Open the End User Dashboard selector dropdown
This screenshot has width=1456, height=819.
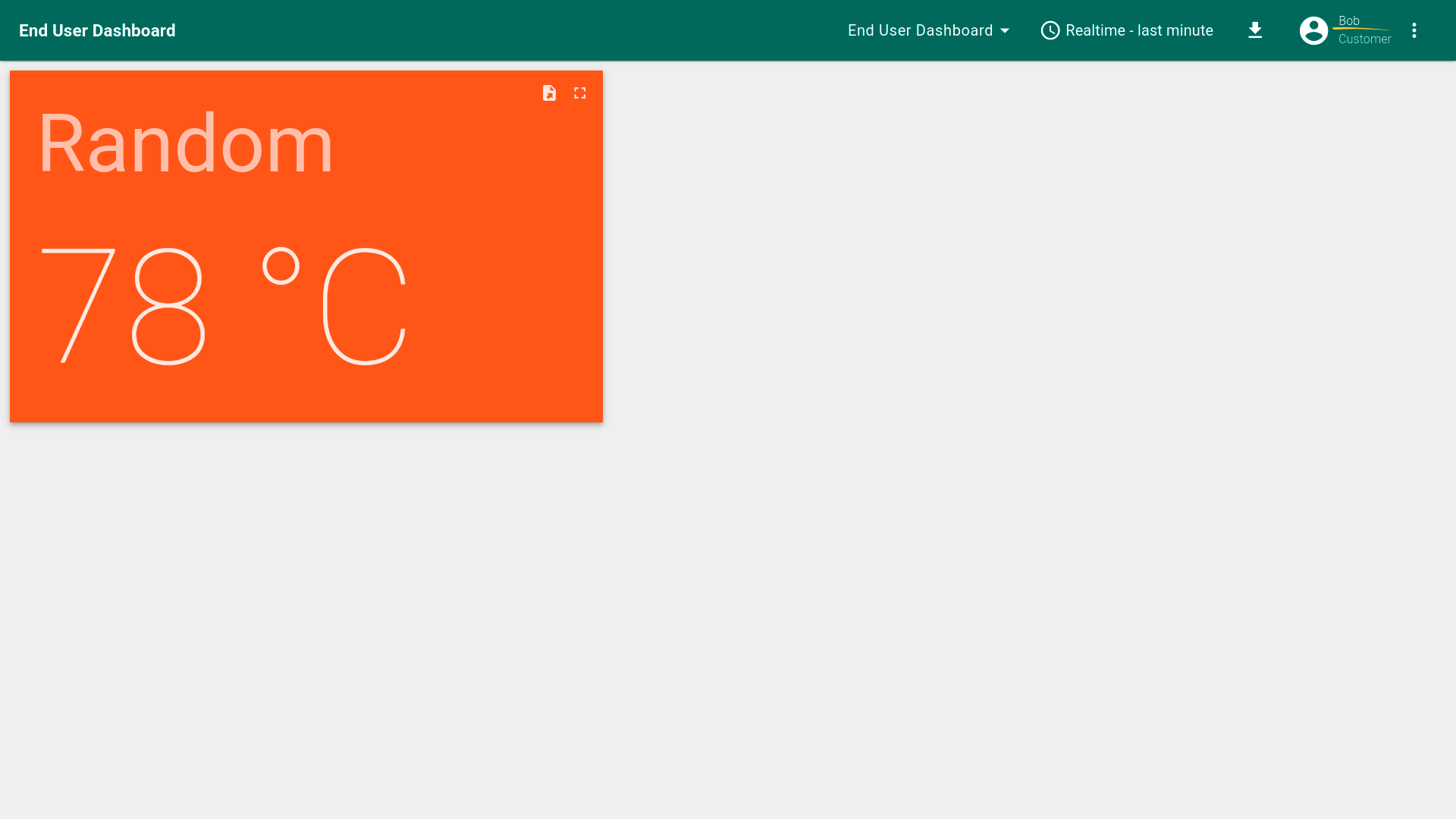[x=920, y=30]
